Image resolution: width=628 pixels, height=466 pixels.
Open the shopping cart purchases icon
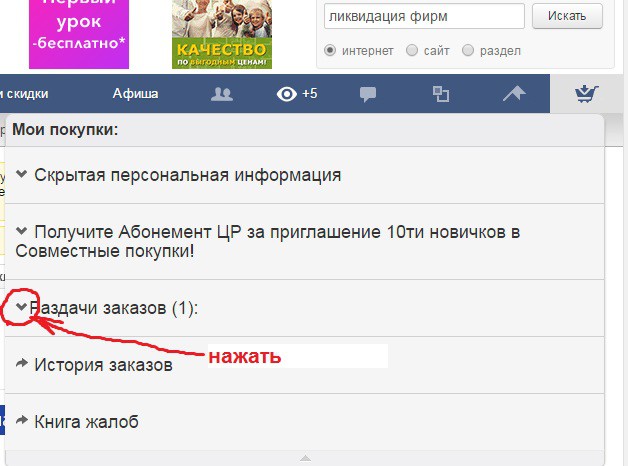[x=586, y=94]
